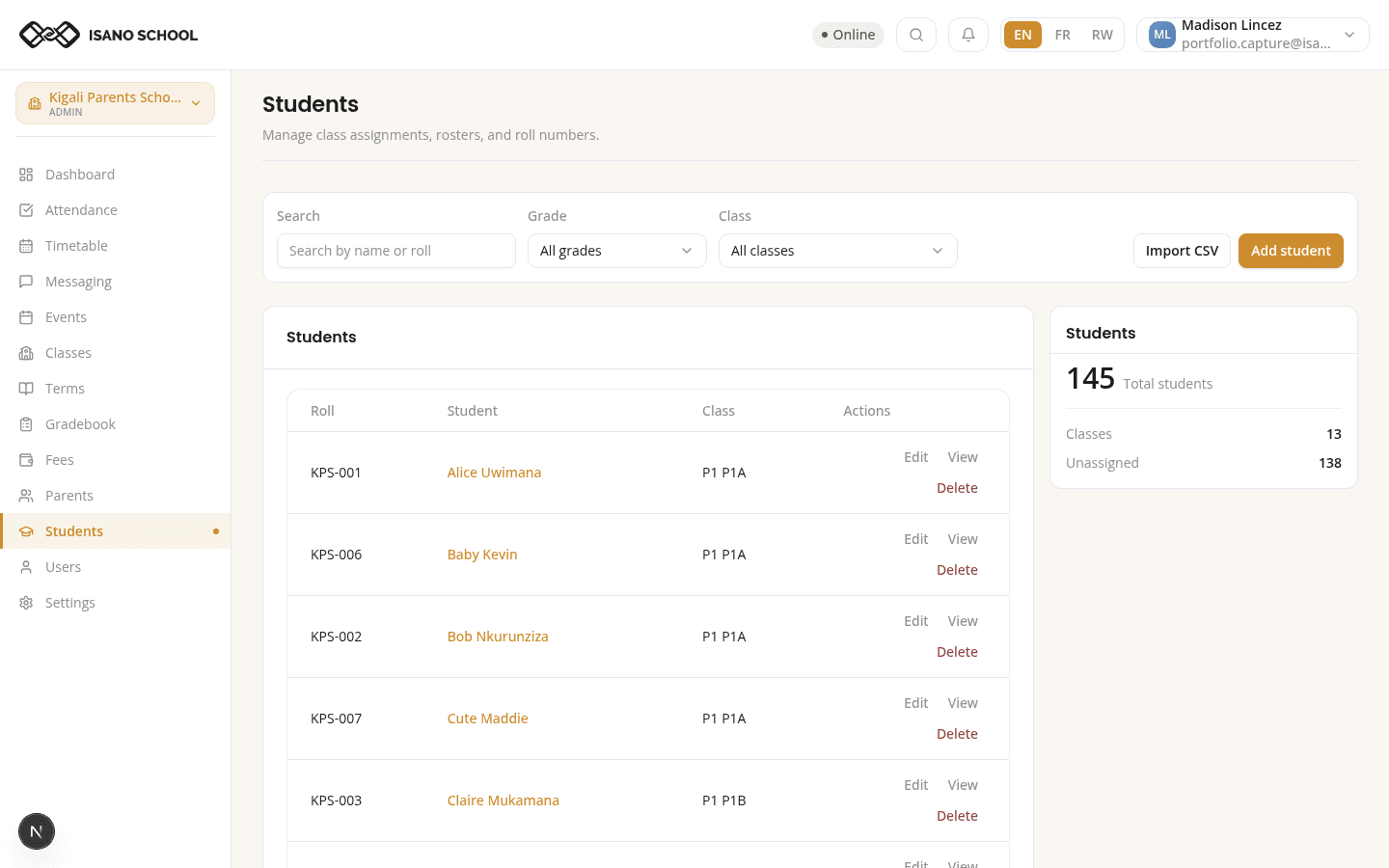View the Cute Maddie row
Screen dimensions: 1389x868
tap(963, 703)
